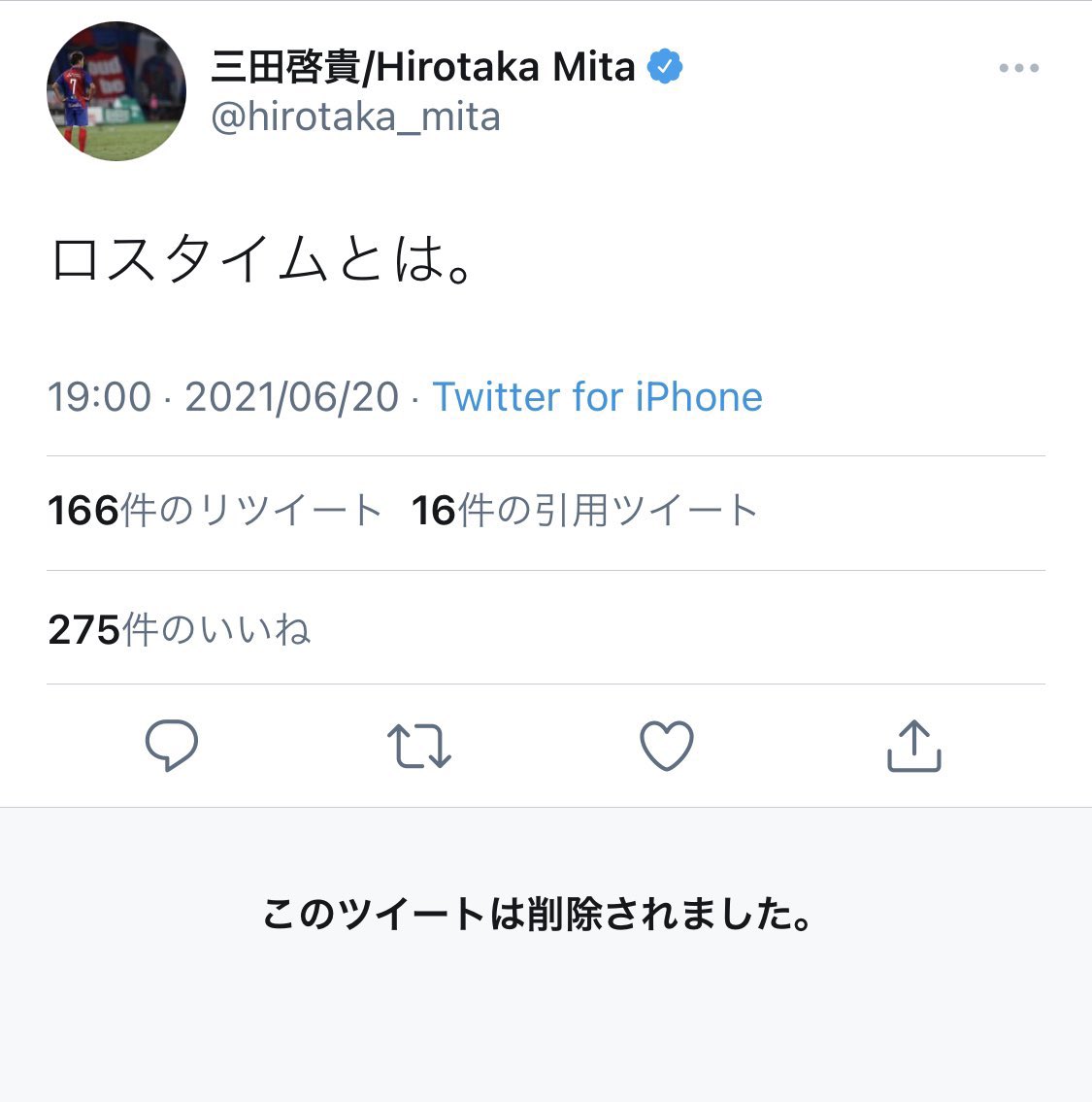Like the tweet with the heart icon

click(667, 746)
